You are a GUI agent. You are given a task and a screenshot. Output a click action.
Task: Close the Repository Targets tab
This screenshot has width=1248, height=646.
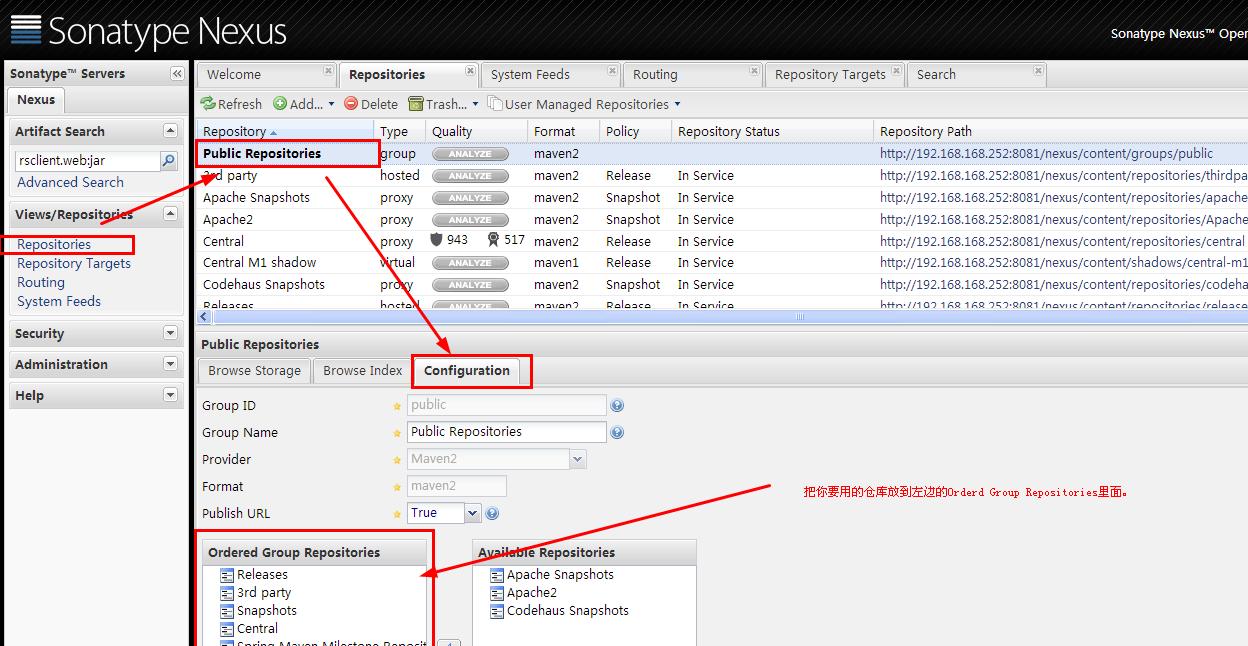tap(897, 70)
